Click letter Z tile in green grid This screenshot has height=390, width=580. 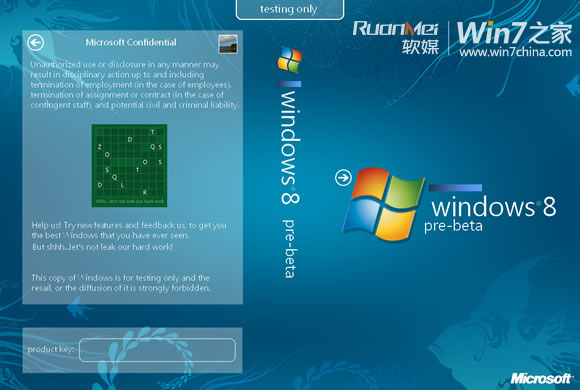(x=100, y=147)
